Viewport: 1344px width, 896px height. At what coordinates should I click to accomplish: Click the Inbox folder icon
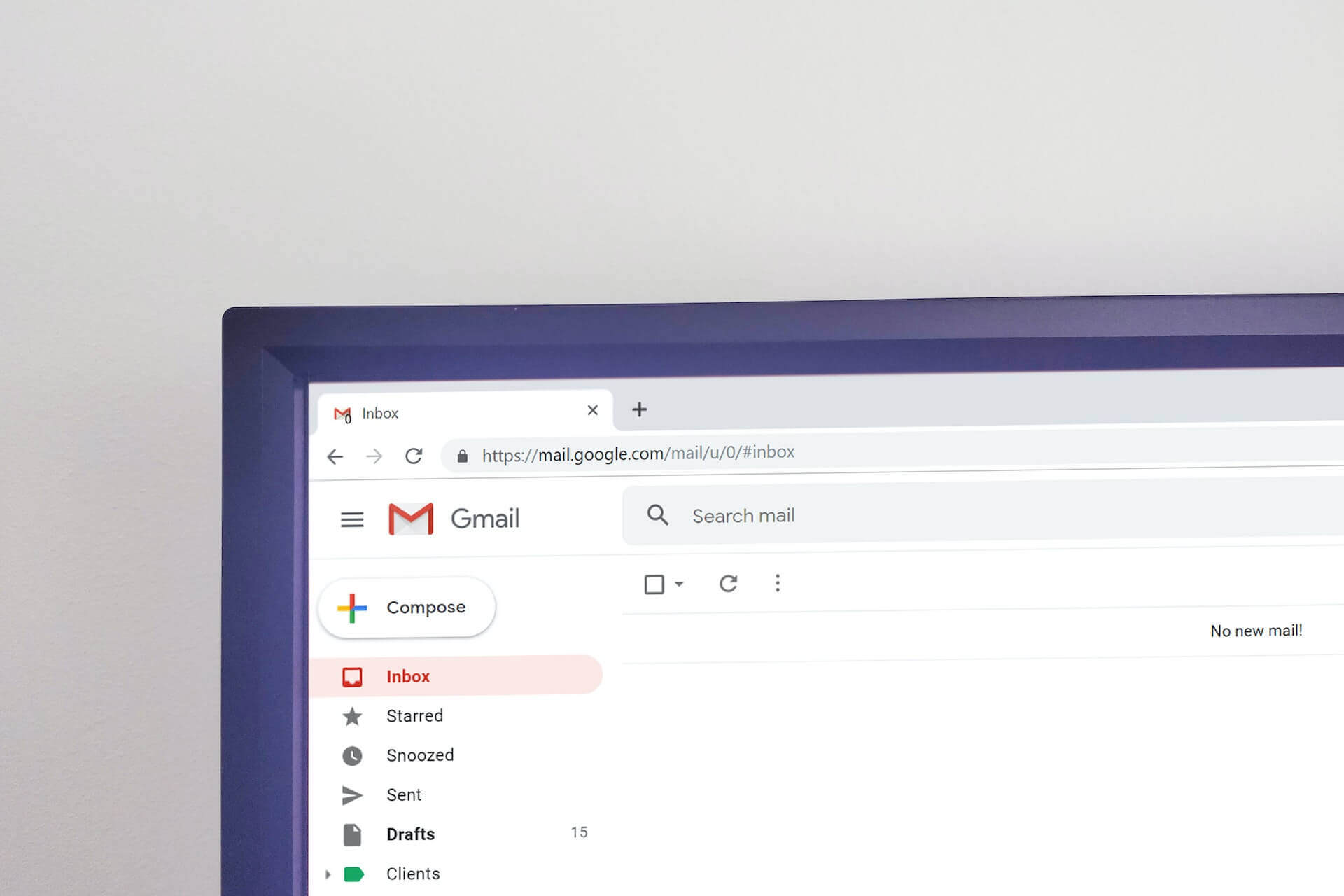coord(352,676)
